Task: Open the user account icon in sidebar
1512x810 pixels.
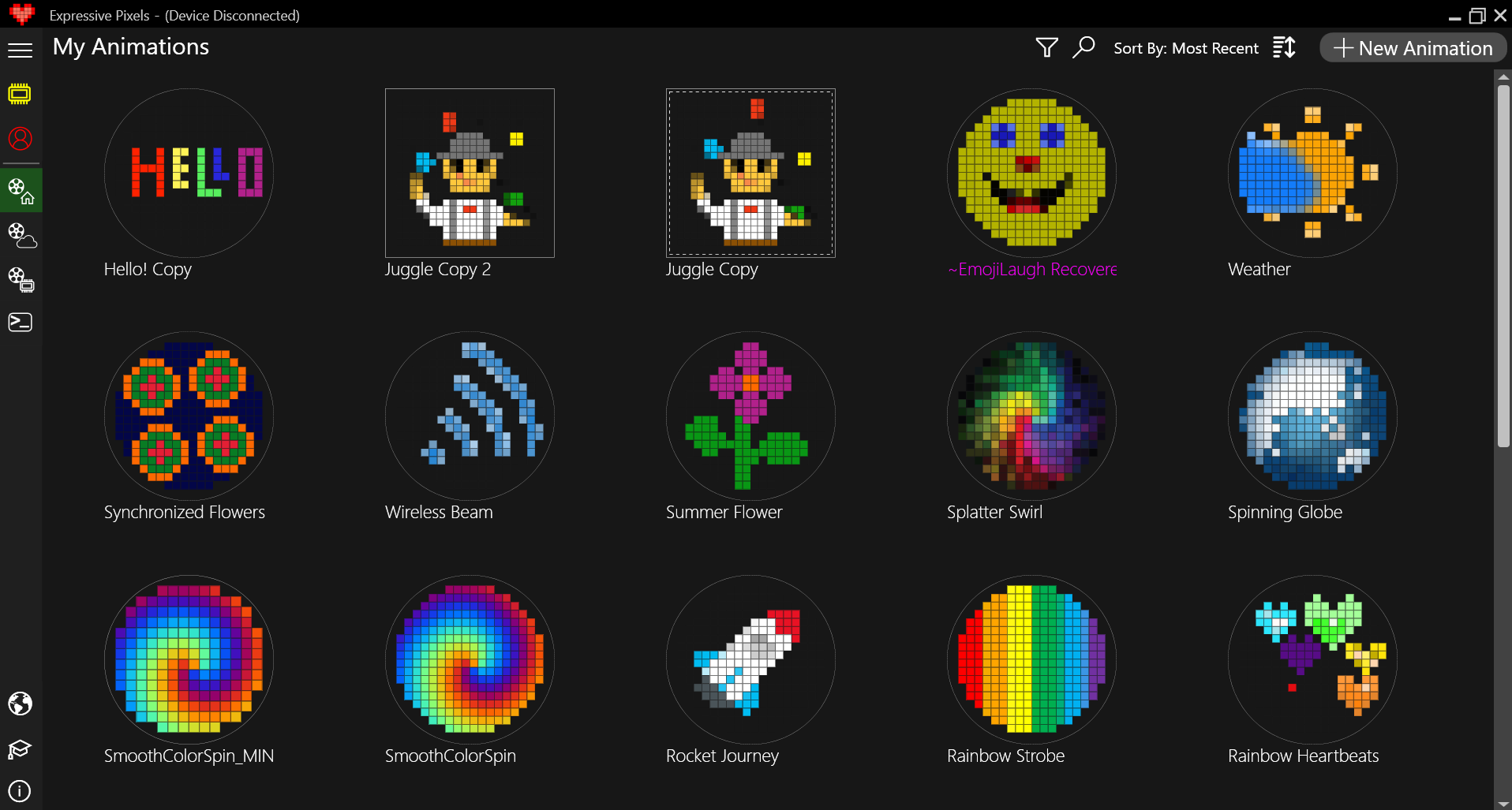Action: (21, 138)
